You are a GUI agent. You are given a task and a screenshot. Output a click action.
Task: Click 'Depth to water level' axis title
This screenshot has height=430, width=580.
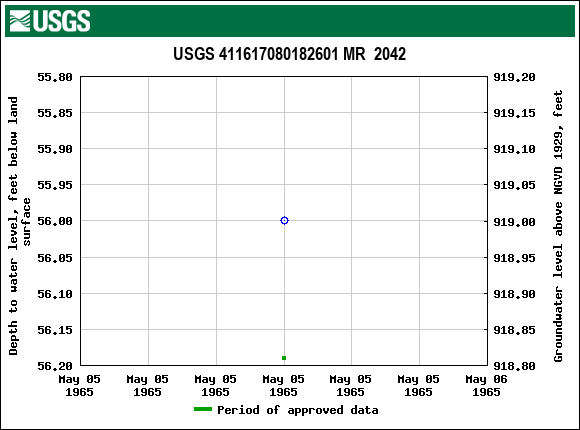point(19,226)
